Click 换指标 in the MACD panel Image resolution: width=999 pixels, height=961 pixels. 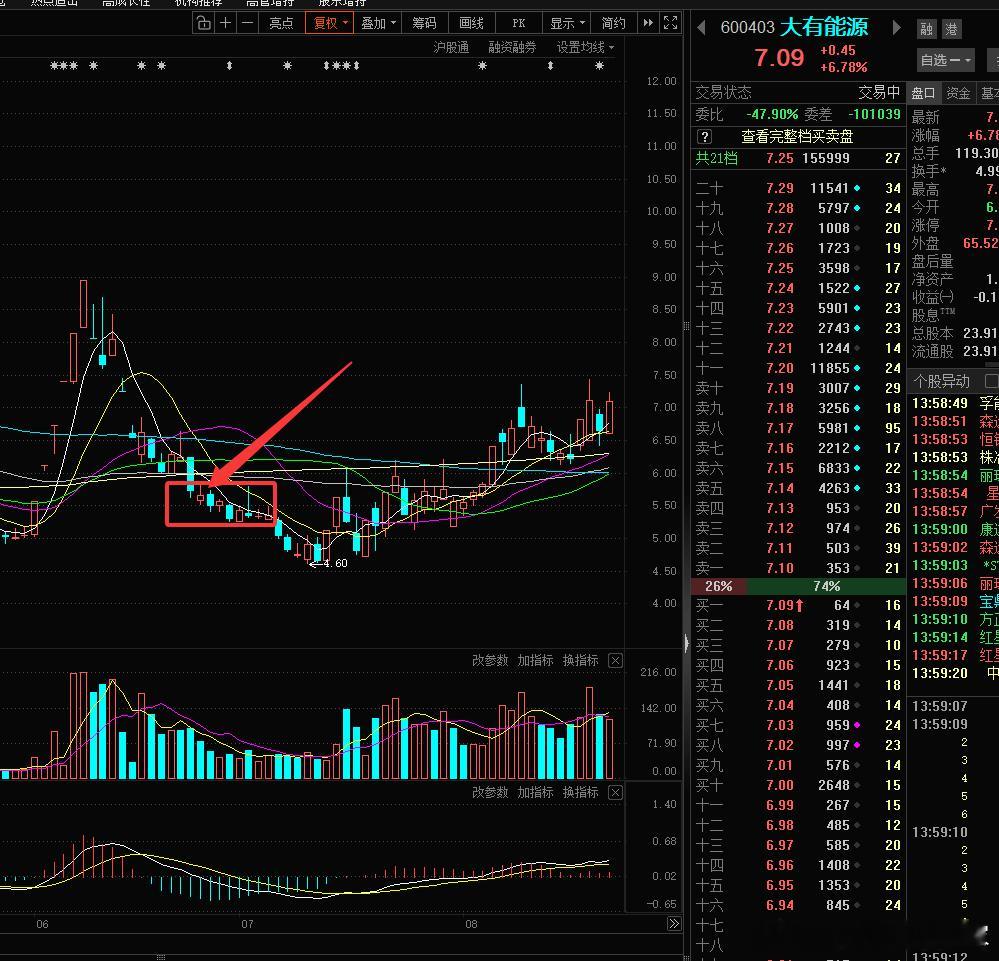click(x=580, y=792)
